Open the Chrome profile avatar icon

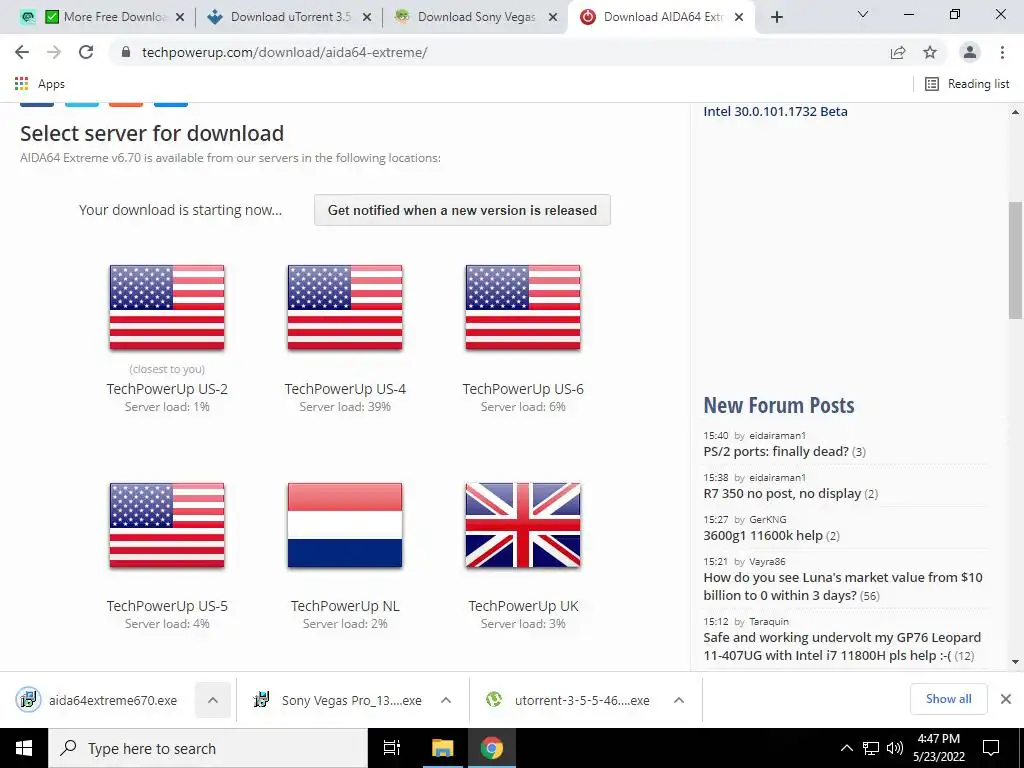pyautogui.click(x=970, y=52)
